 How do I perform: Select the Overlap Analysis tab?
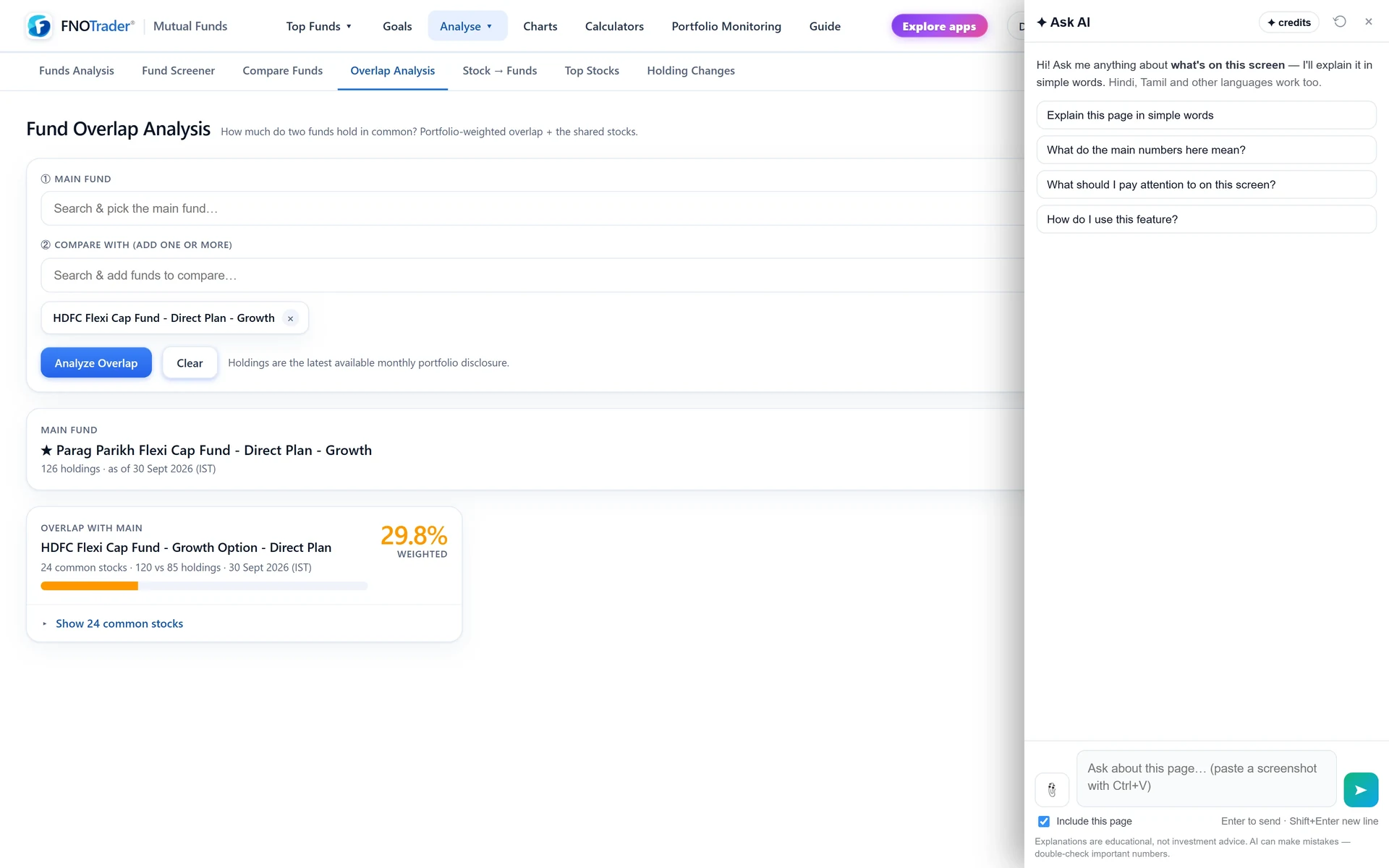point(393,71)
